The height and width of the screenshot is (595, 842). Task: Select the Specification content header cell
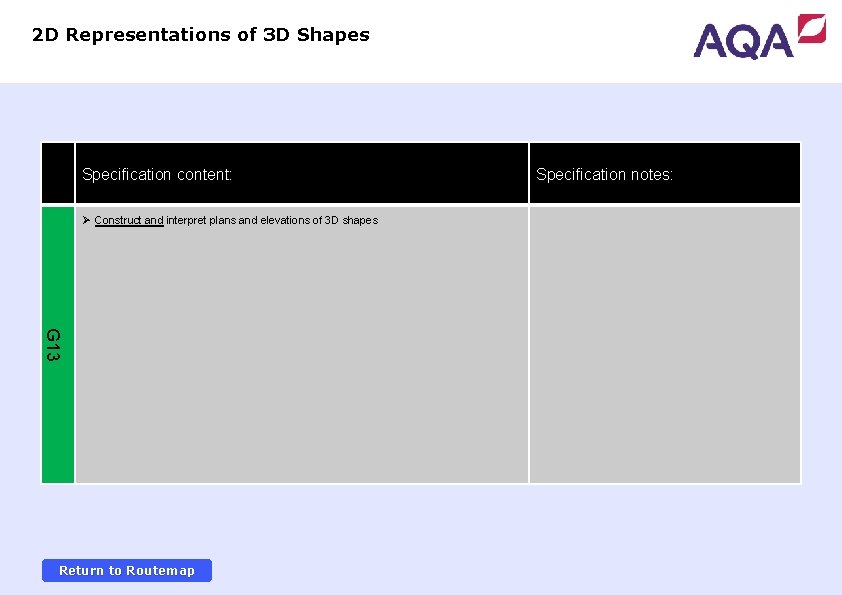[300, 173]
